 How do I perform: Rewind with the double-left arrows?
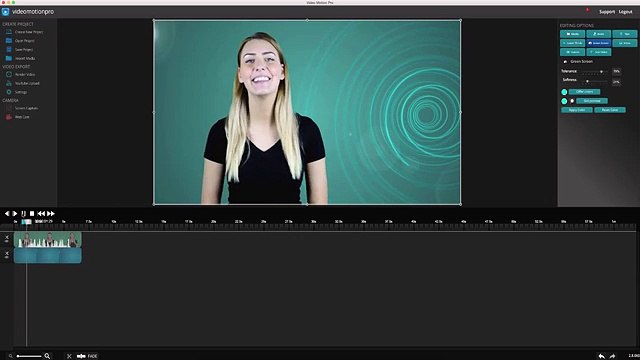tap(41, 213)
